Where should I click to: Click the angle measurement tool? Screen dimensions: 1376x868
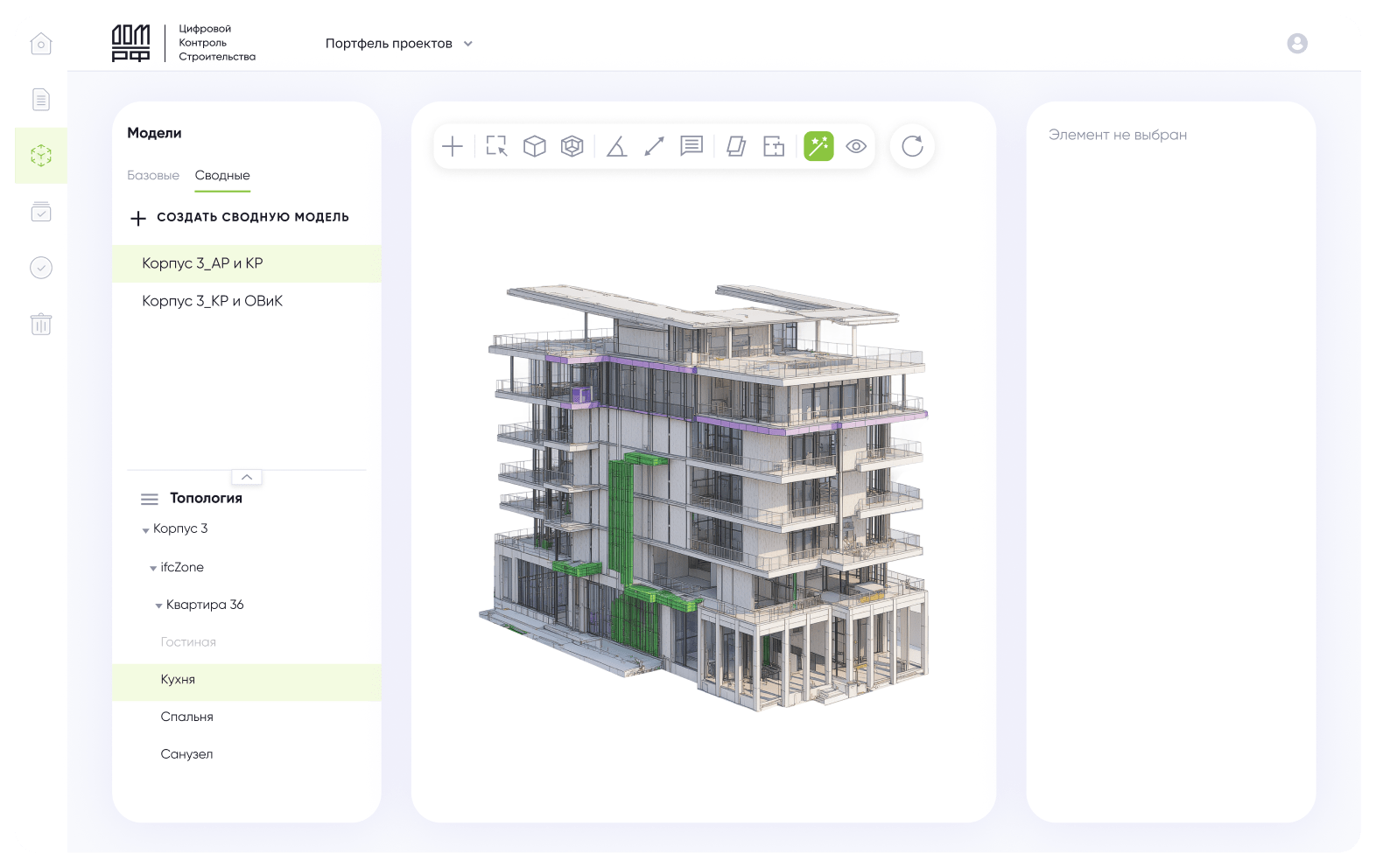click(616, 146)
